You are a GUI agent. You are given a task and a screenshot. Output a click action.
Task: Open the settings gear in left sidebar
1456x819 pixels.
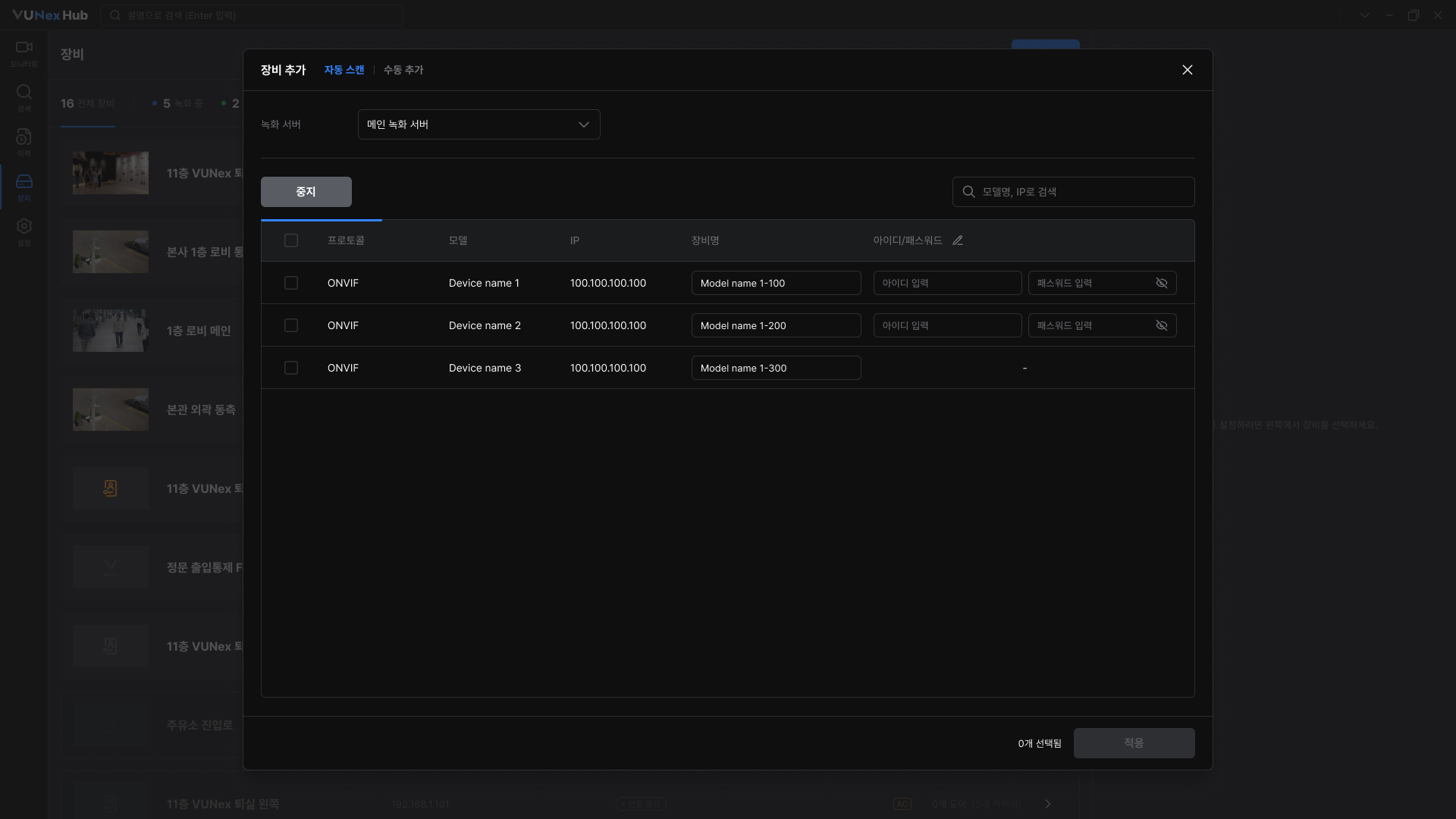(x=24, y=226)
